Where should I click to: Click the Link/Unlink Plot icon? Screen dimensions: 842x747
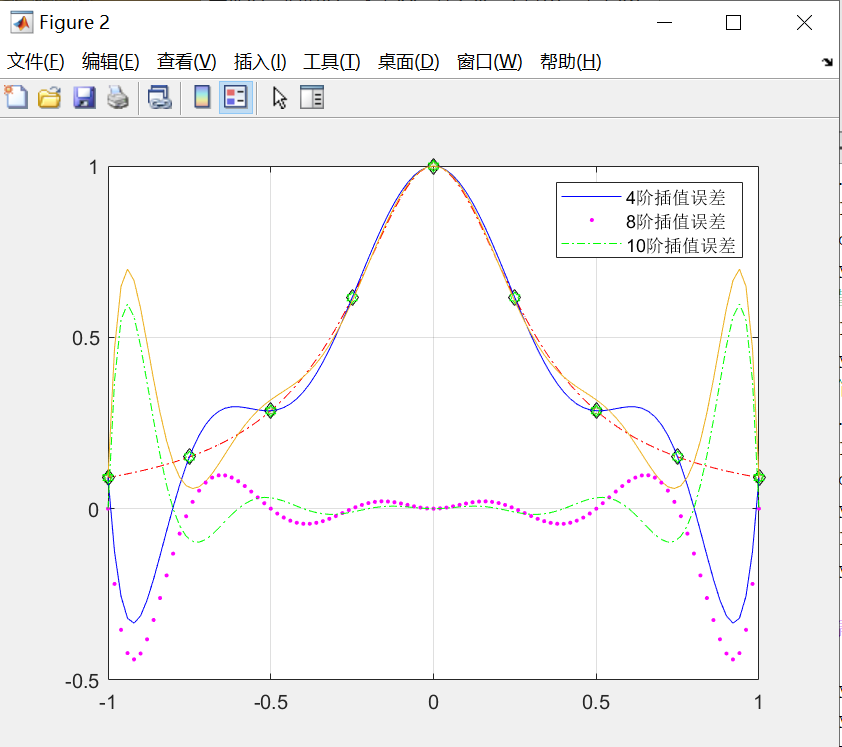coord(159,98)
